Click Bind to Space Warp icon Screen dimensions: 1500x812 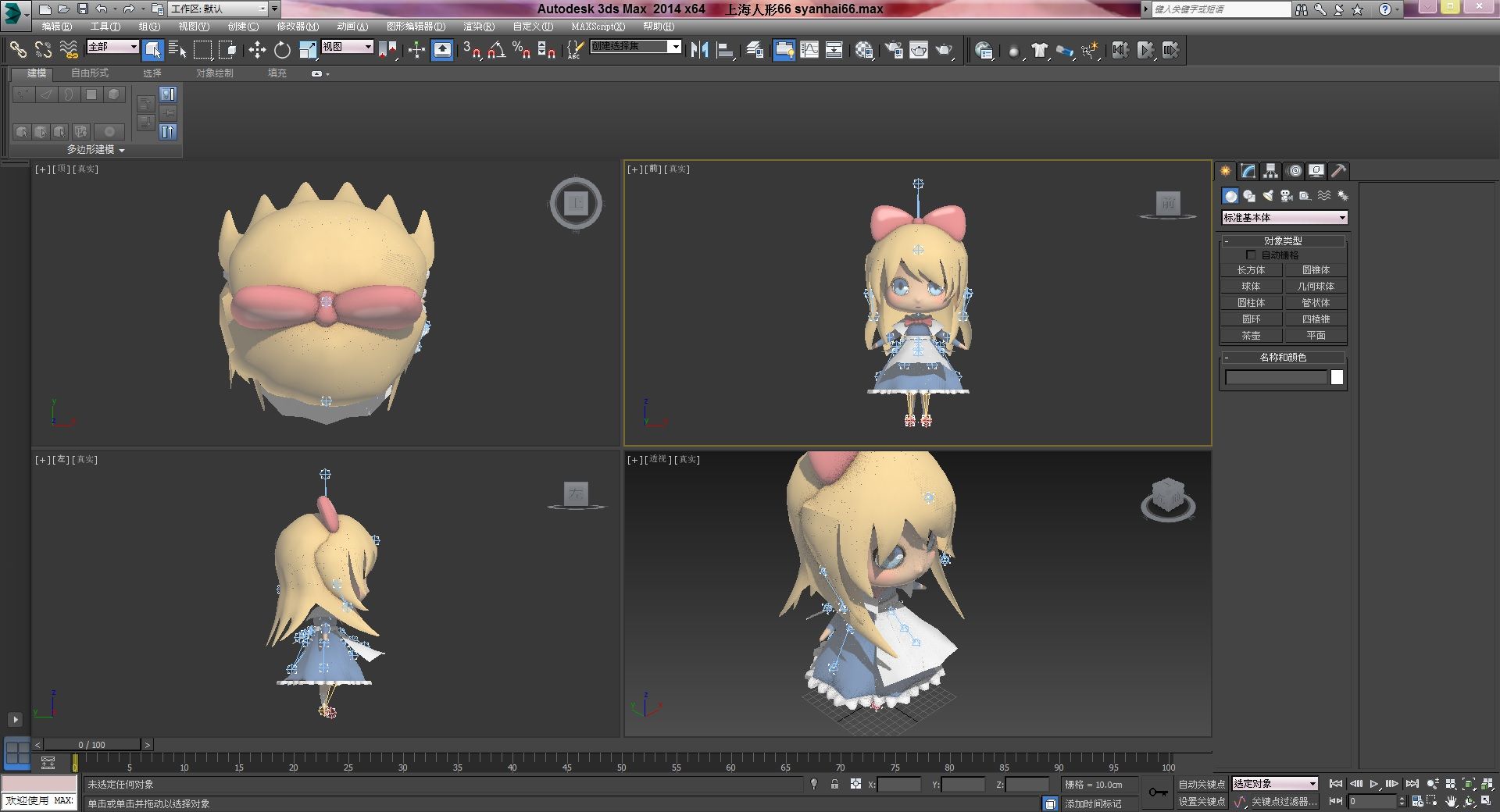click(69, 50)
